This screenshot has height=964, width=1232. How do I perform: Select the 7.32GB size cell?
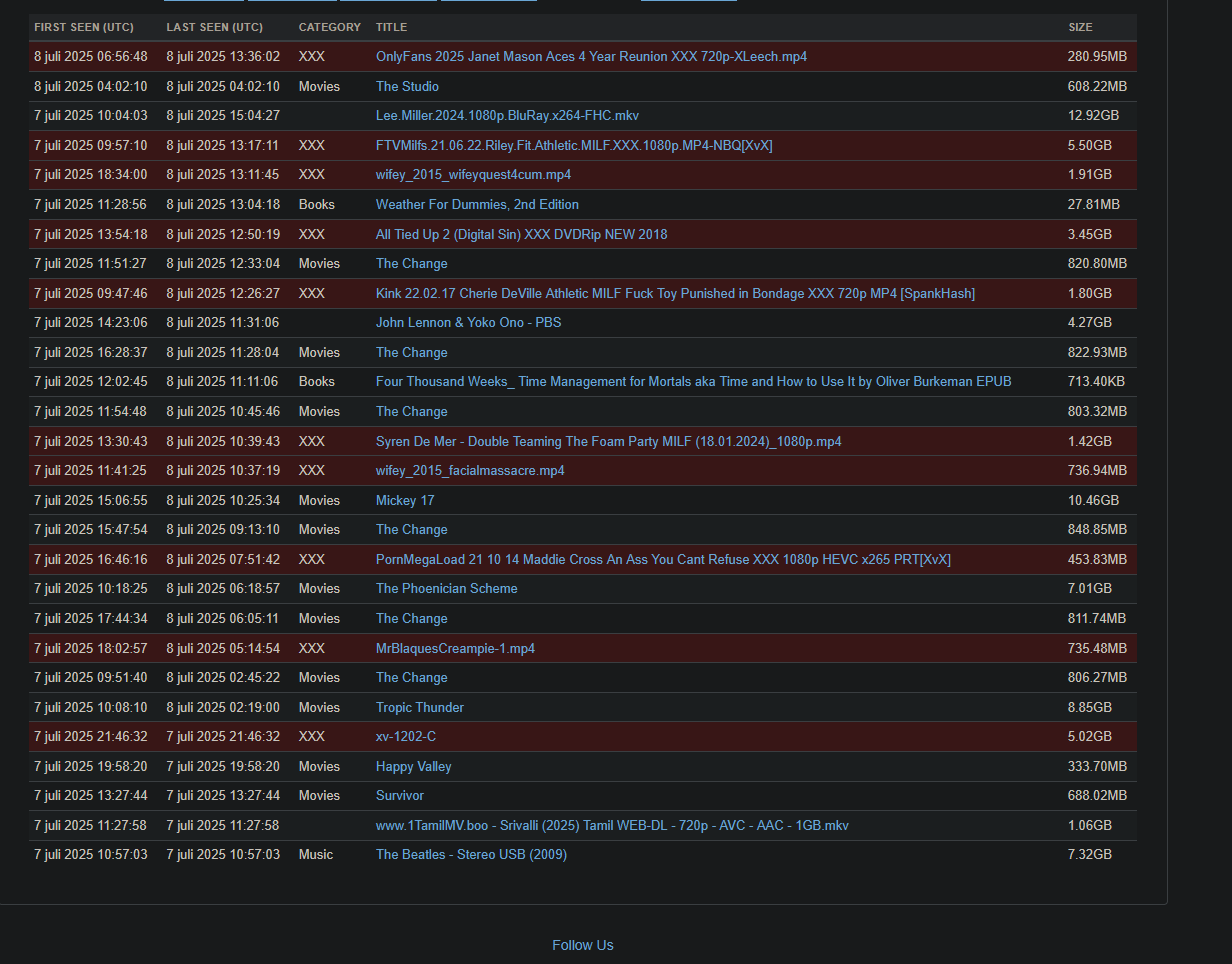click(1089, 855)
